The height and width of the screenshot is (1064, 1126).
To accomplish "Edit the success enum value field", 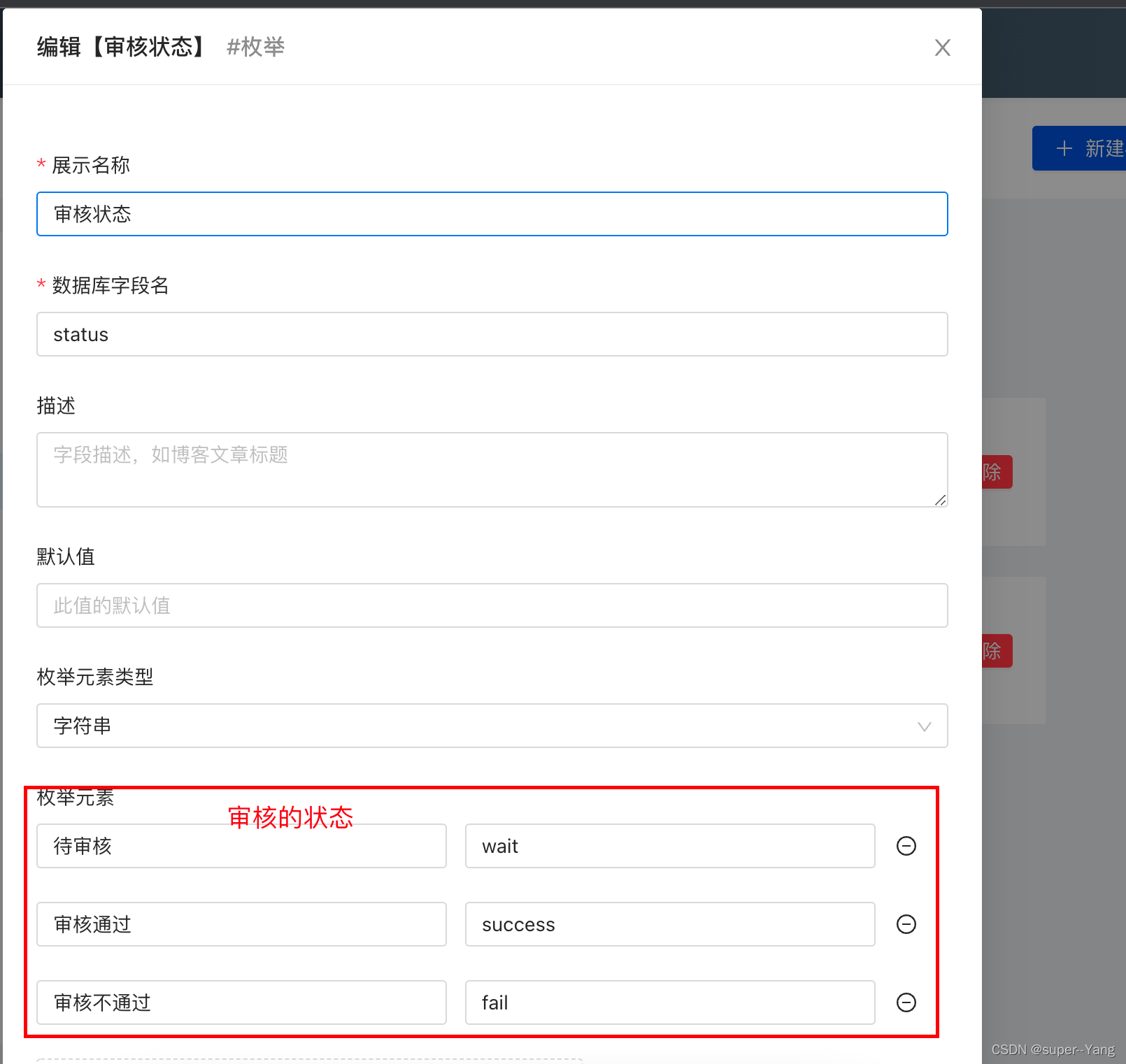I will [670, 924].
